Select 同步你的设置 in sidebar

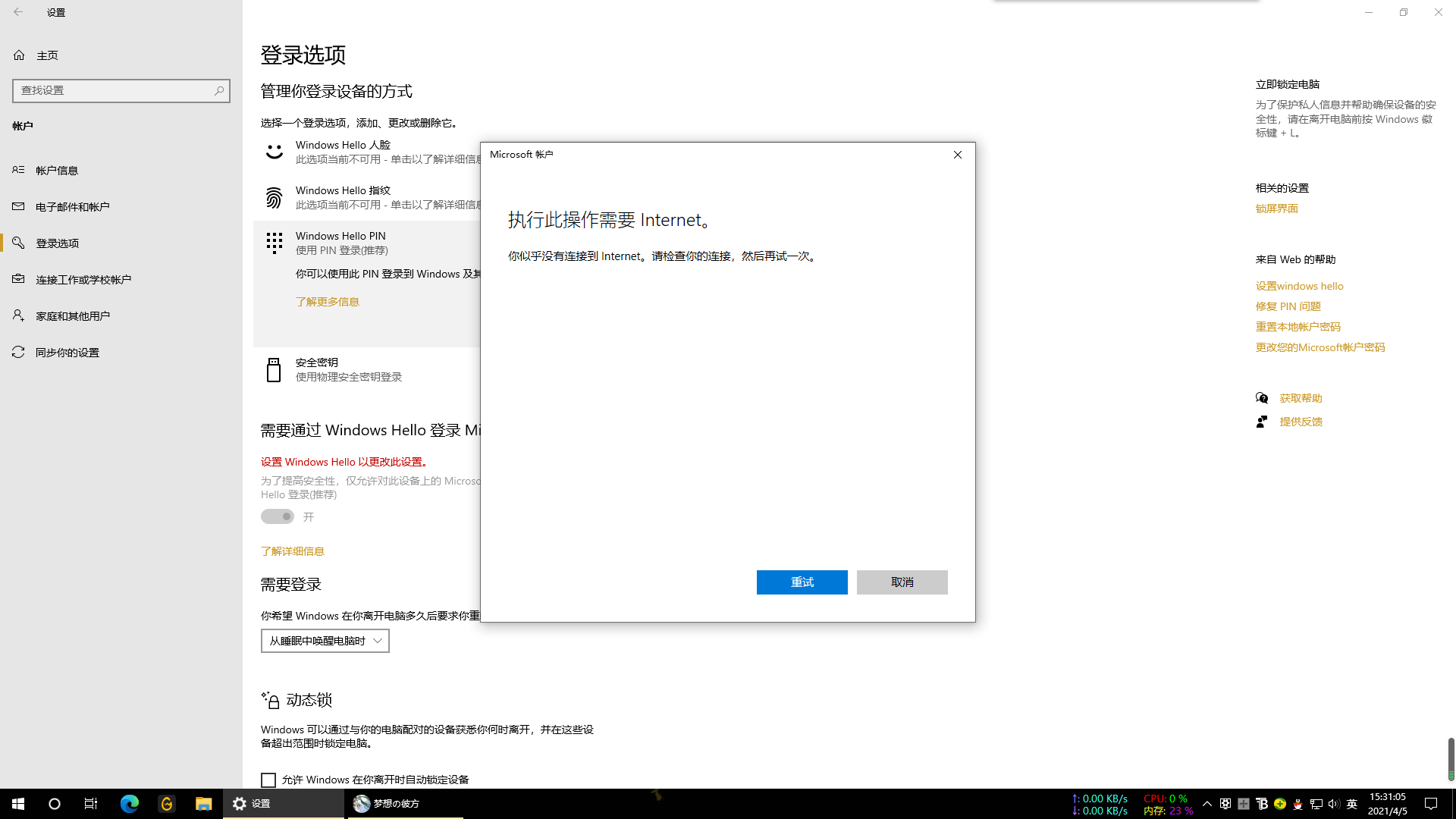point(67,352)
